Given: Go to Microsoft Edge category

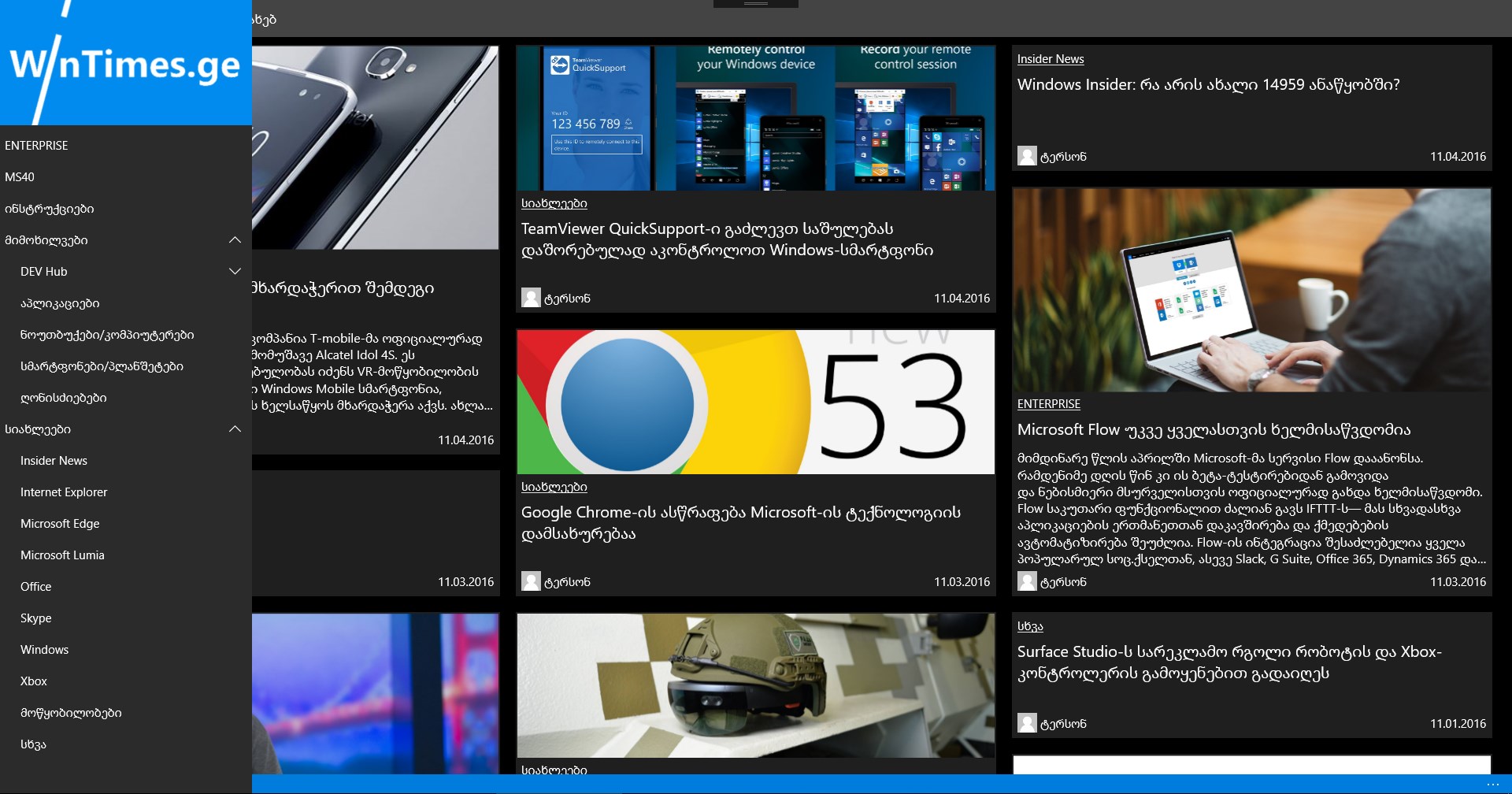Looking at the screenshot, I should 60,524.
